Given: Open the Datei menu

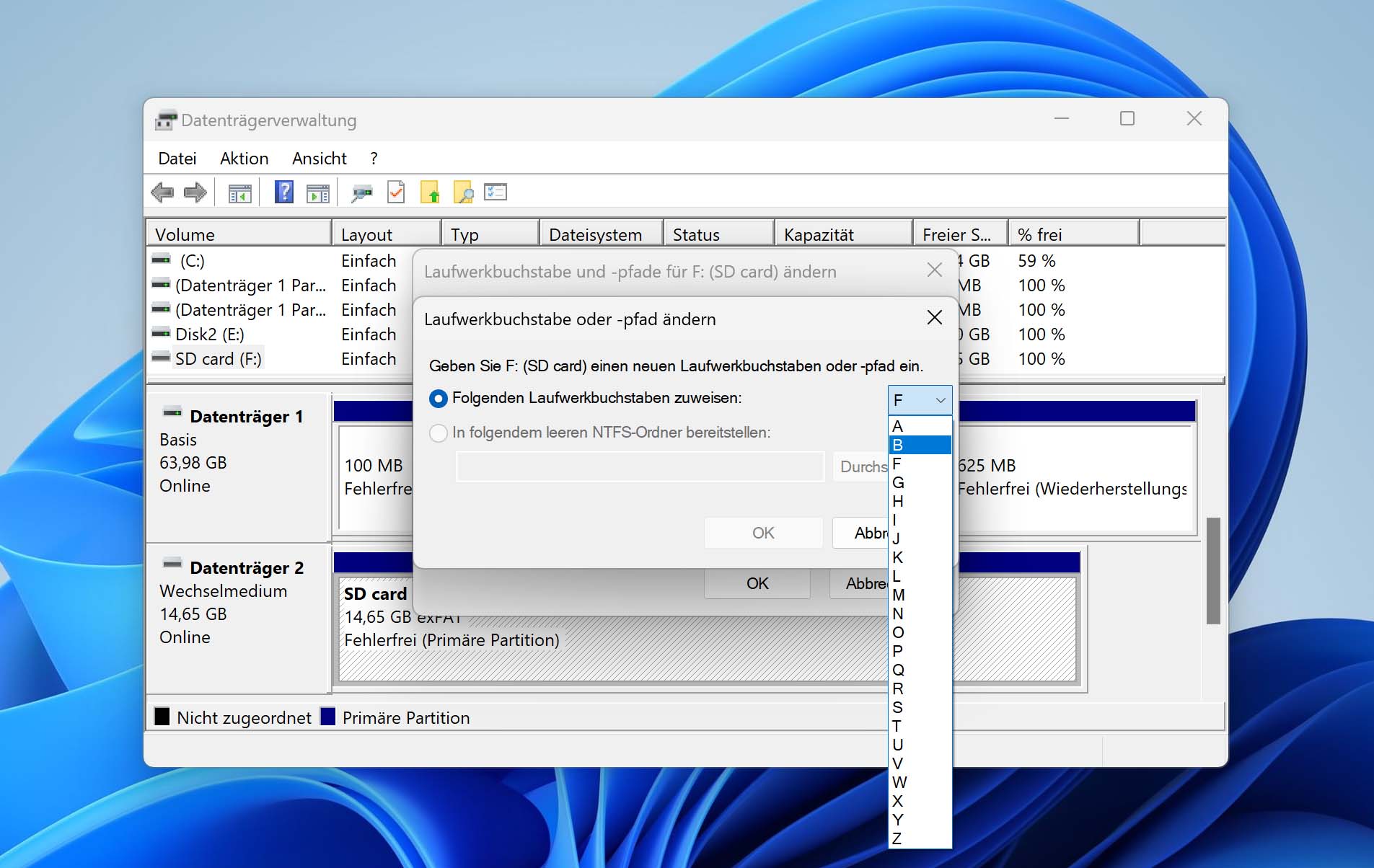Looking at the screenshot, I should pos(177,158).
